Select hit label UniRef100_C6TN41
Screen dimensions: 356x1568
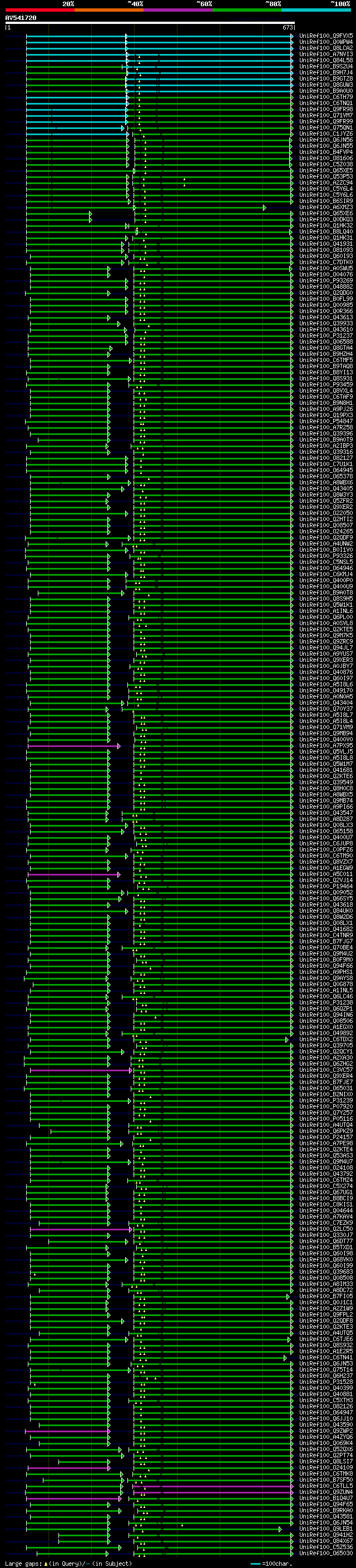point(326,1357)
